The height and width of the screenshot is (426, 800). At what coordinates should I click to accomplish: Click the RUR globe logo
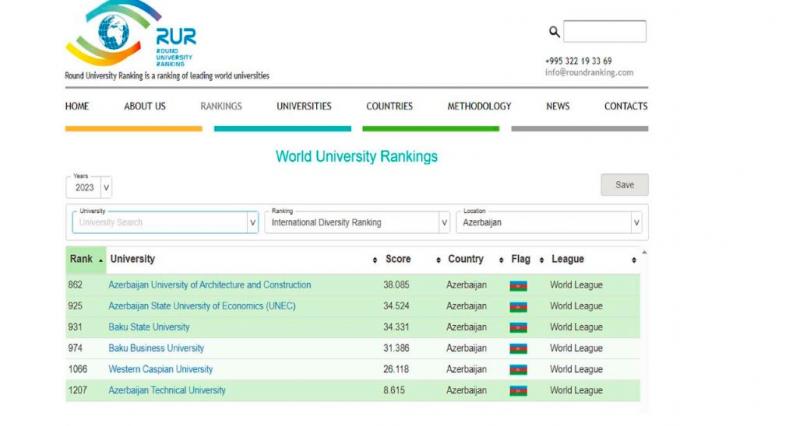click(x=130, y=35)
